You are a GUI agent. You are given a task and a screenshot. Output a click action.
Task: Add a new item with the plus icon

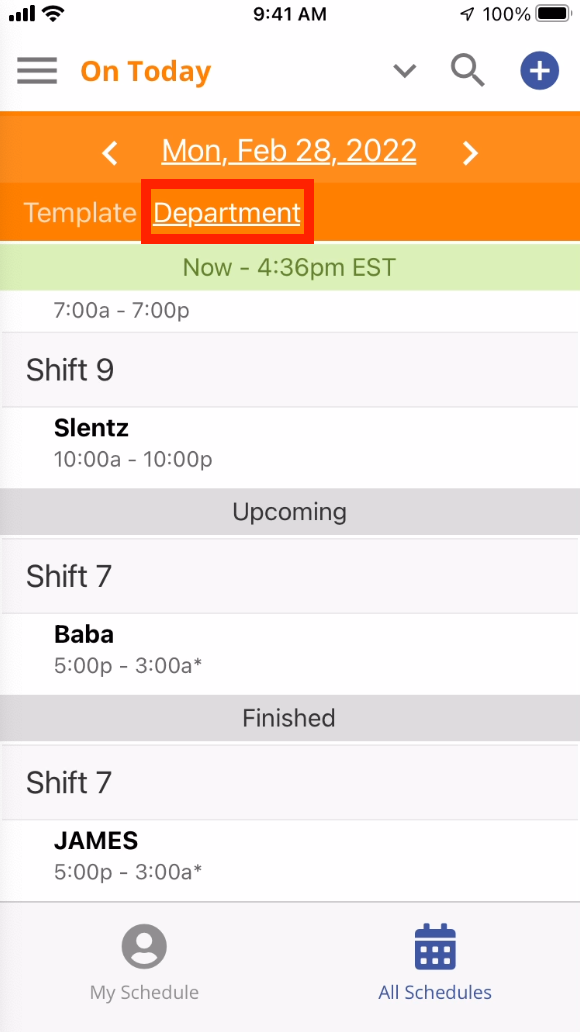(539, 70)
